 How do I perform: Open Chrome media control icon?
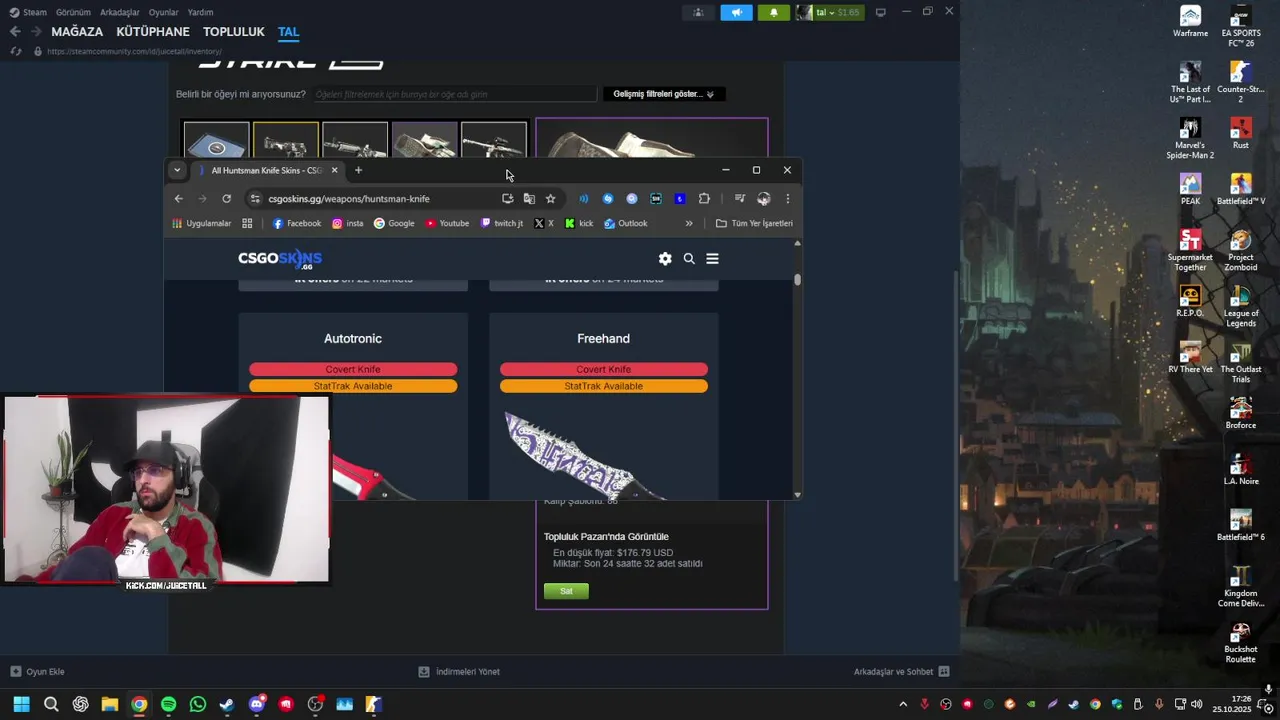click(x=739, y=198)
